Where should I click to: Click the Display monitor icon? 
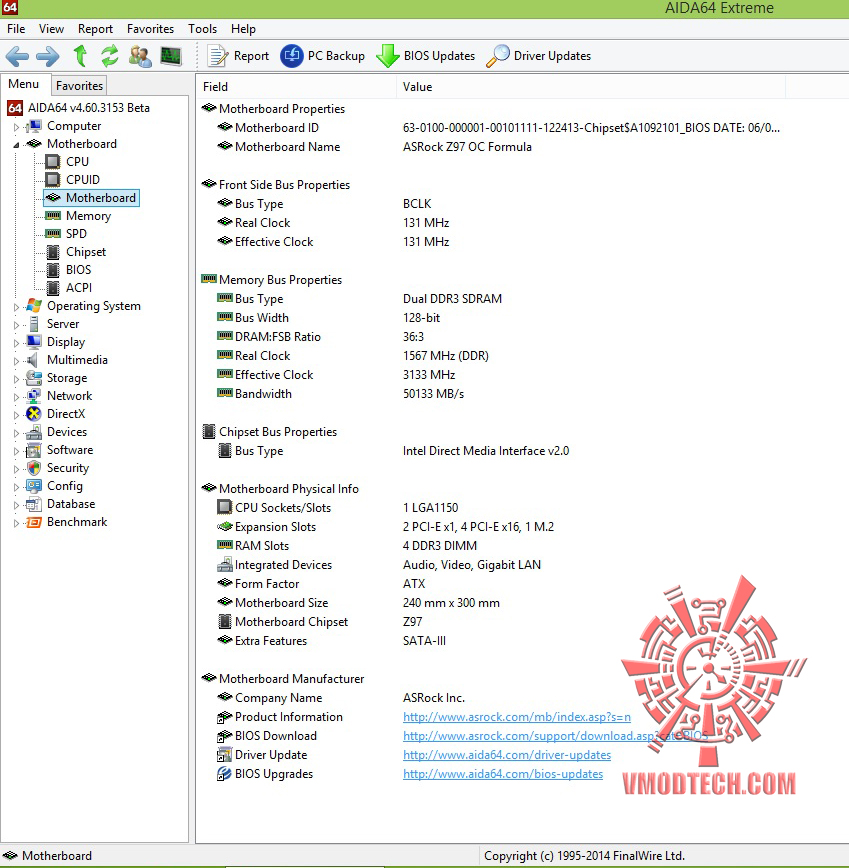34,342
